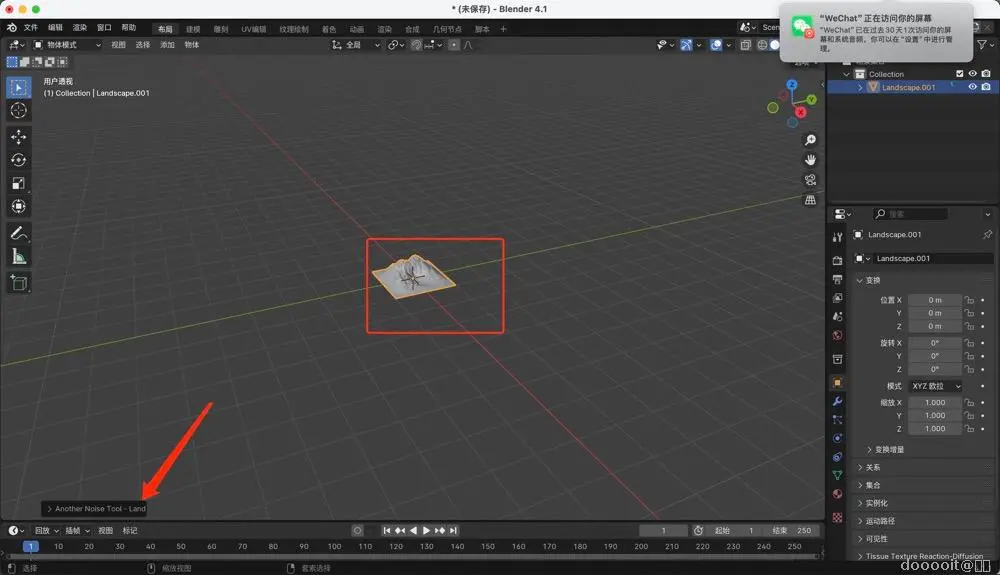Switch to the UV Editing workspace tab
This screenshot has width=1000, height=575.
tap(254, 29)
